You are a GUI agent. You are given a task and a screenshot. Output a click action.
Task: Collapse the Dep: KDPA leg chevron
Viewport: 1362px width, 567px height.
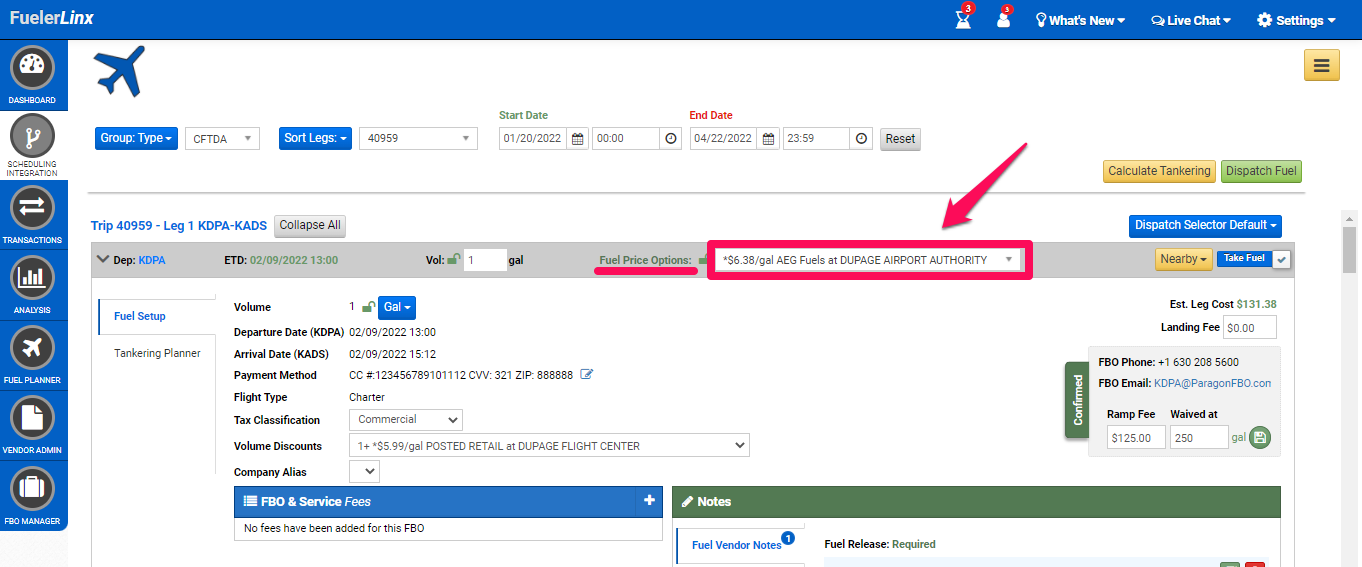102,259
